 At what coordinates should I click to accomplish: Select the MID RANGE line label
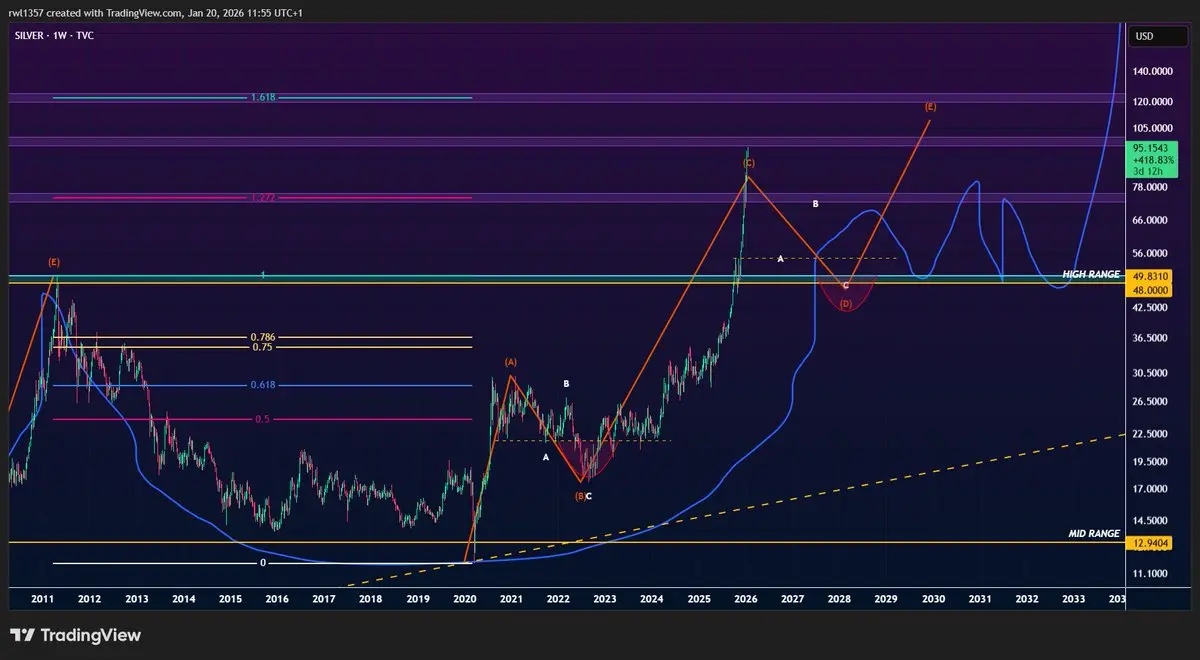[x=1094, y=534]
